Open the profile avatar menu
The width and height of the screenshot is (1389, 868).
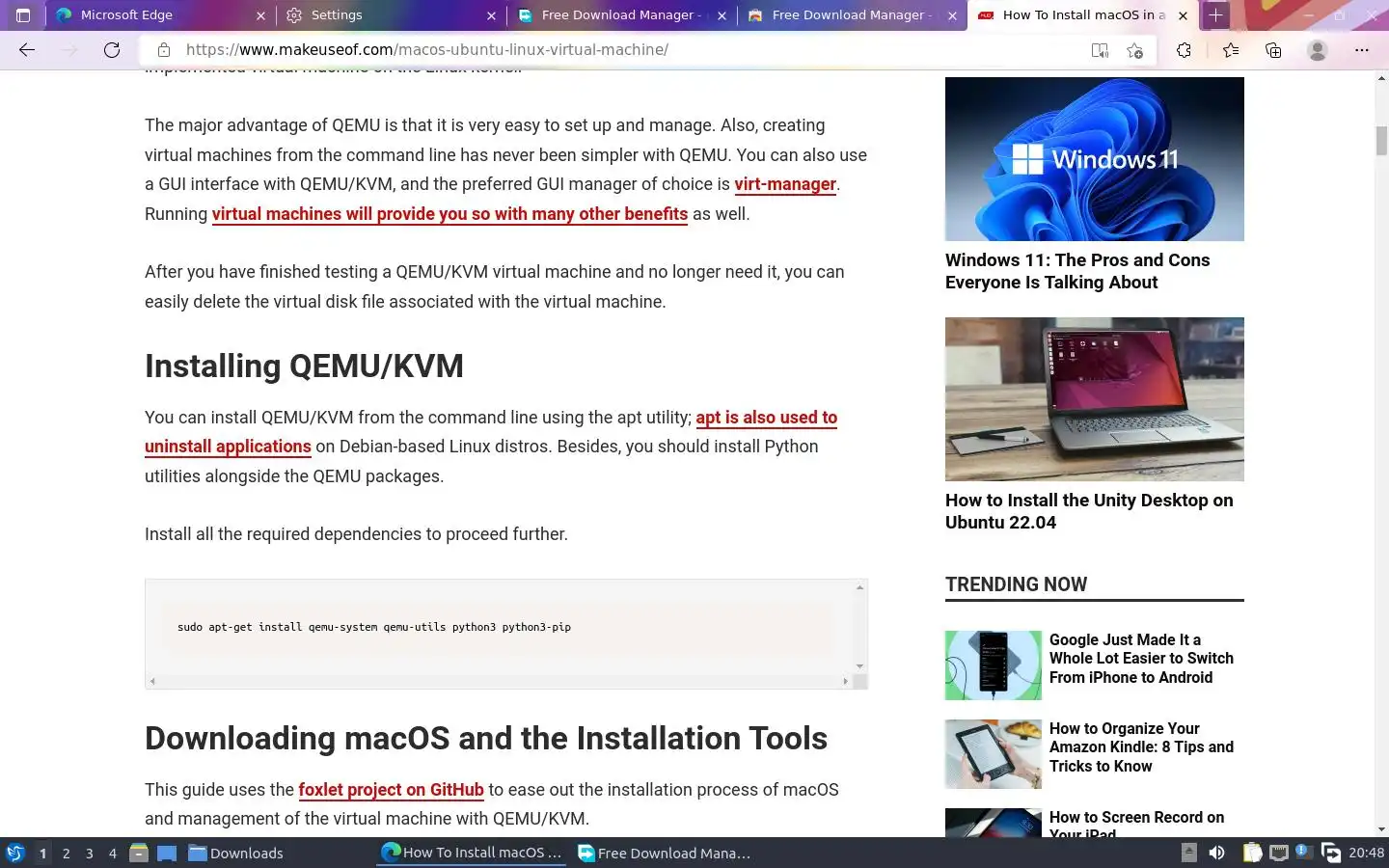coord(1318,50)
